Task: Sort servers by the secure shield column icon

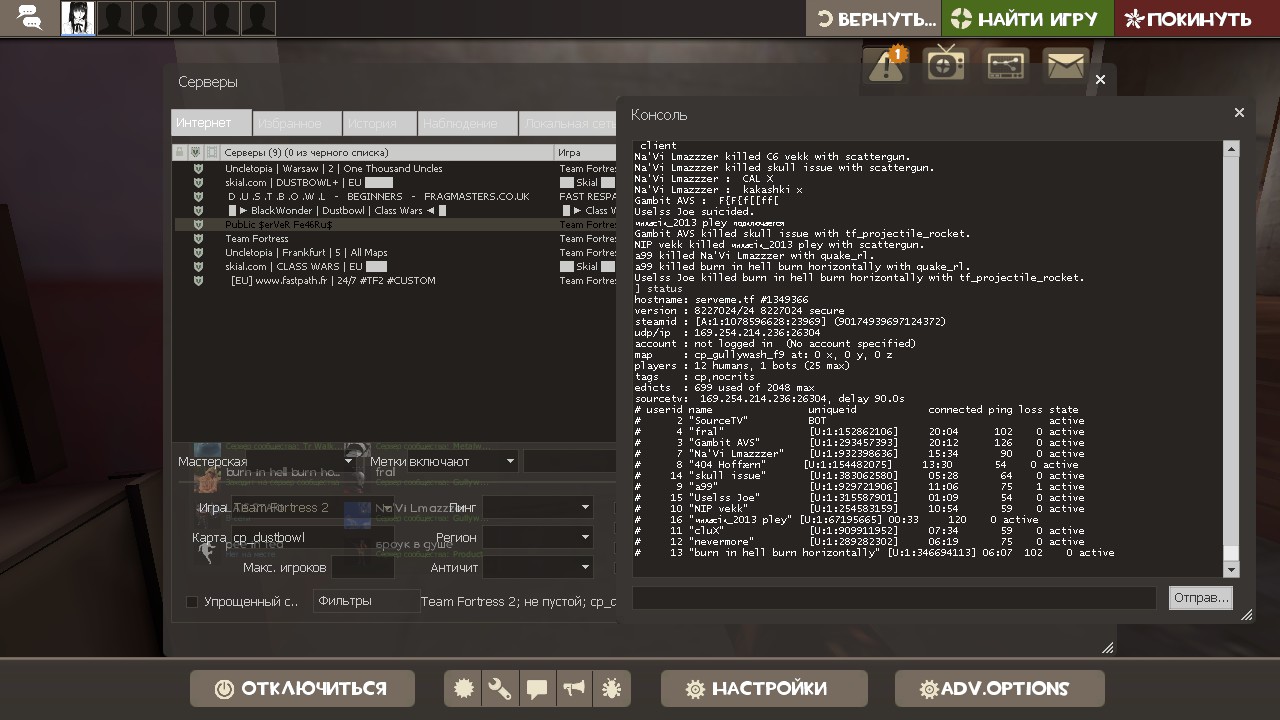Action: (197, 152)
